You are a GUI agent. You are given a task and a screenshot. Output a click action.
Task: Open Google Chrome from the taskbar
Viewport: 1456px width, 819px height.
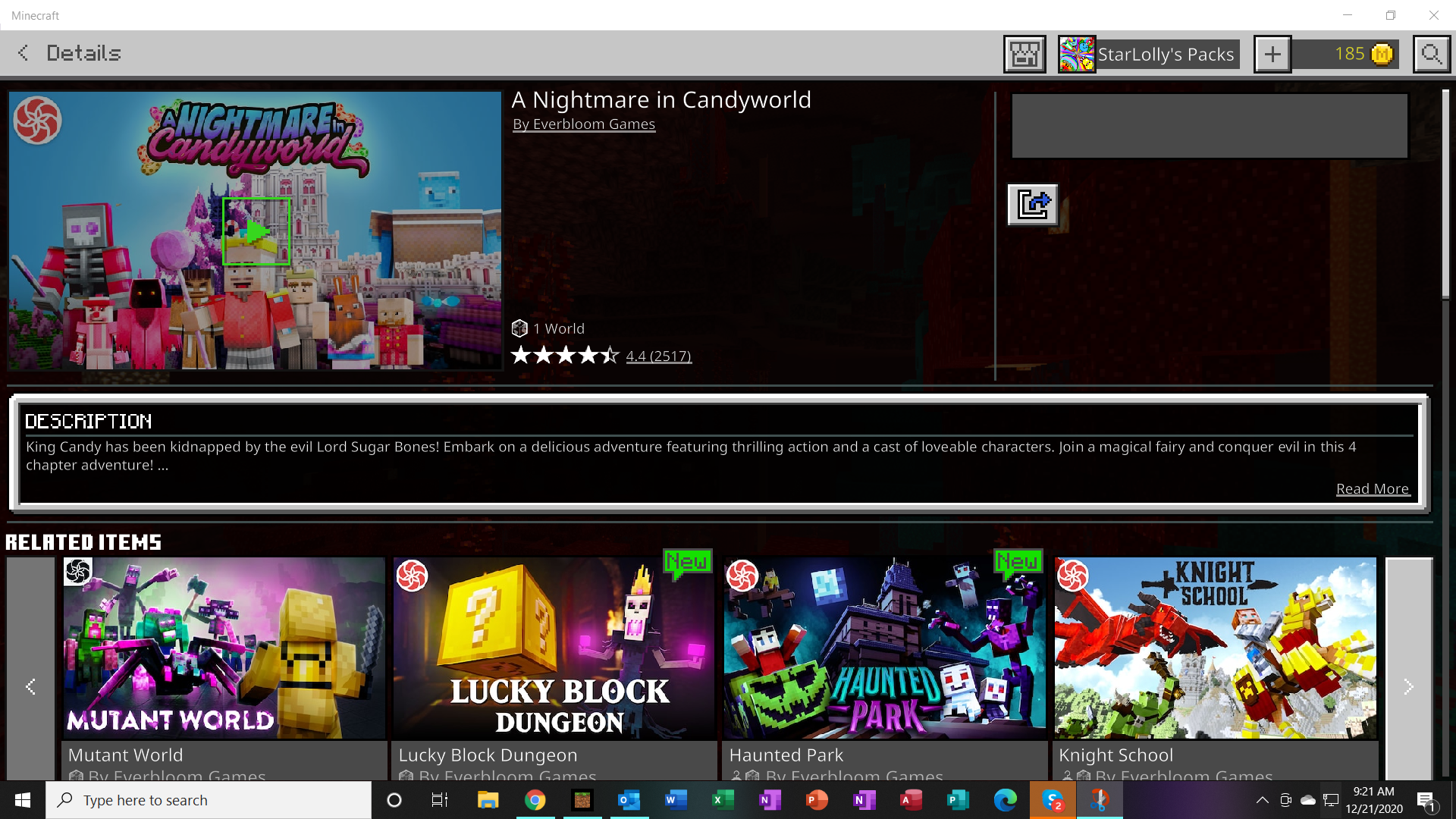pyautogui.click(x=535, y=800)
